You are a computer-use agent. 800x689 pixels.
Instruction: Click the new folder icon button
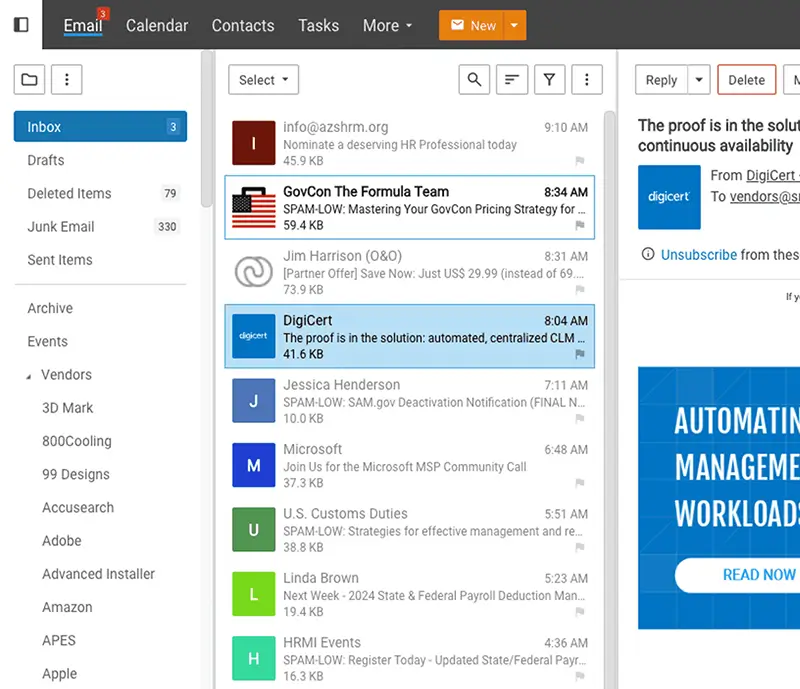(30, 80)
